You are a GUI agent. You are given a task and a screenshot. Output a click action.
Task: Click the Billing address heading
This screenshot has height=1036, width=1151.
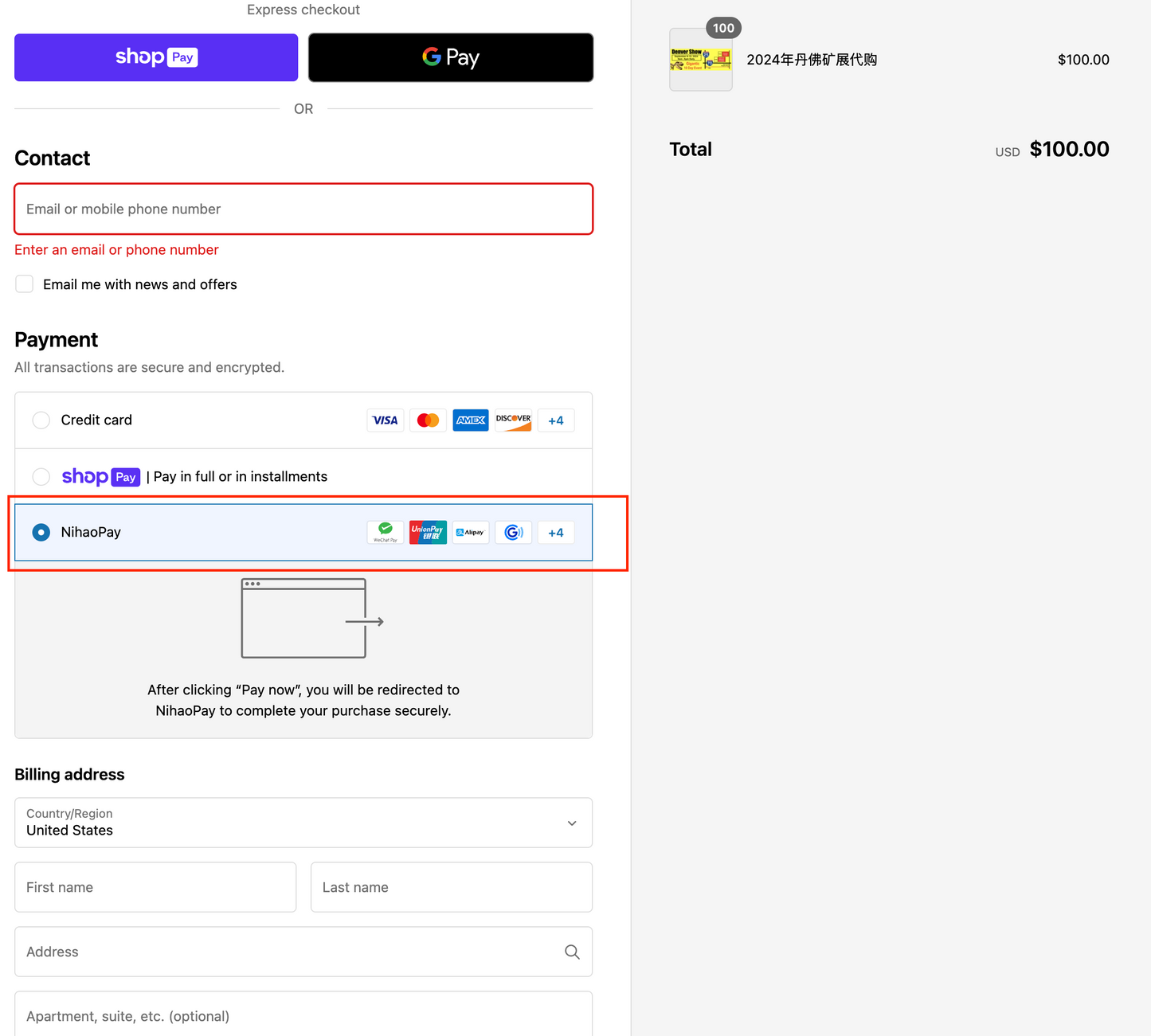point(70,775)
